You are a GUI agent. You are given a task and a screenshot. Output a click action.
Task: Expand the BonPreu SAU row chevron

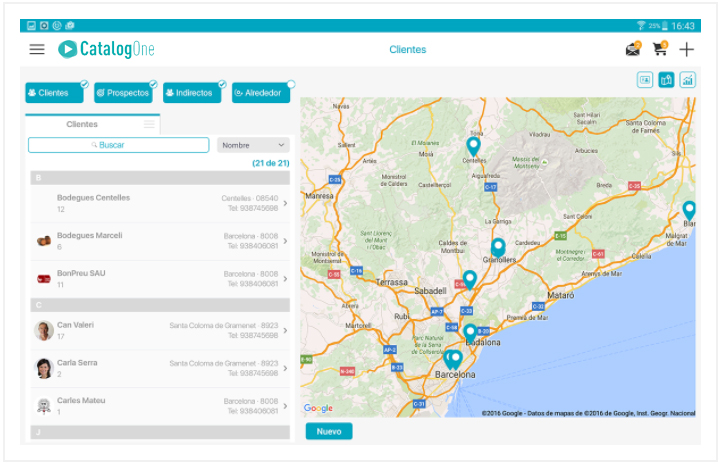coord(285,279)
